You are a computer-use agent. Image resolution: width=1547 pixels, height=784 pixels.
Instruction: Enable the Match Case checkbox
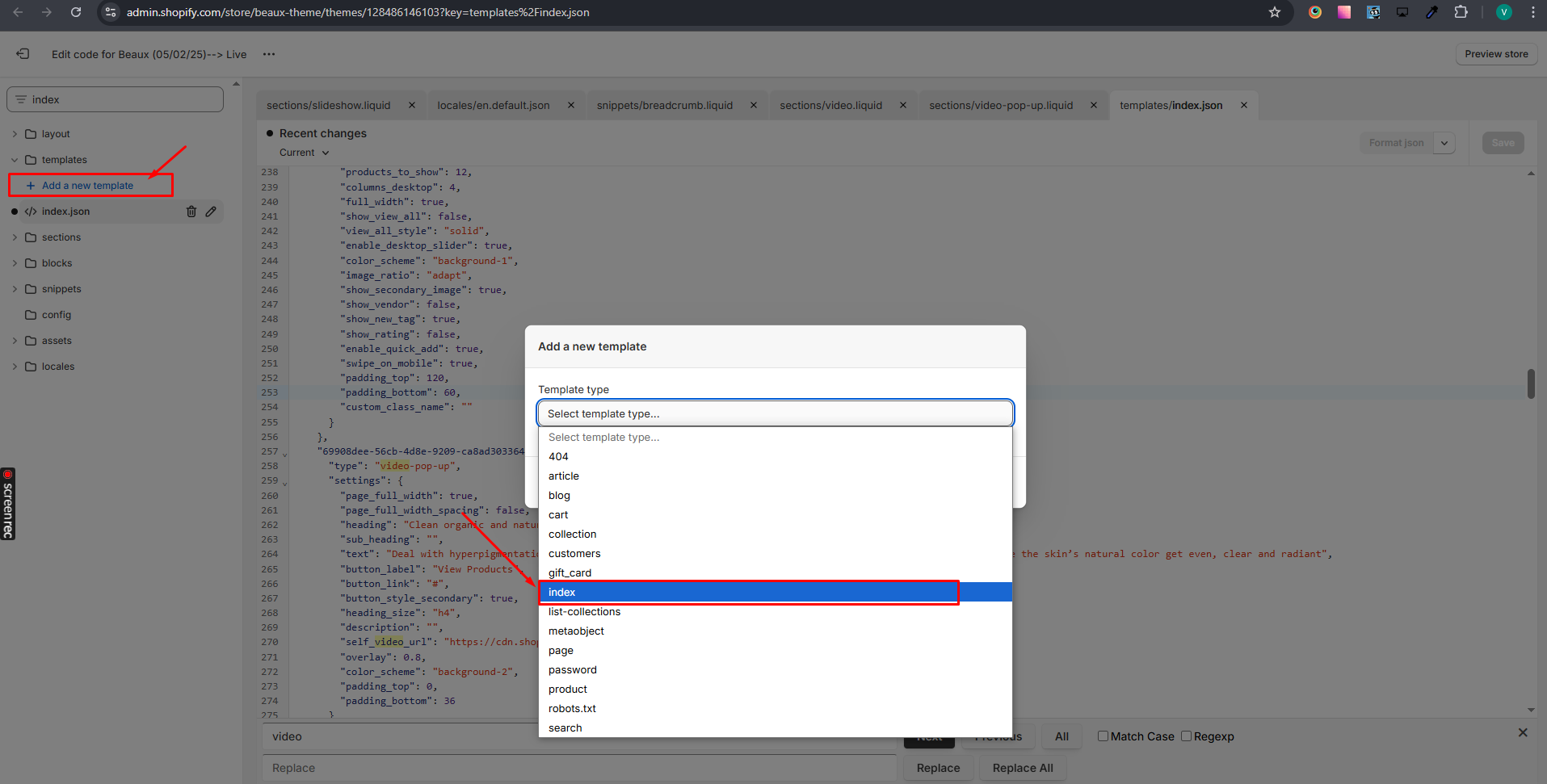click(1103, 736)
